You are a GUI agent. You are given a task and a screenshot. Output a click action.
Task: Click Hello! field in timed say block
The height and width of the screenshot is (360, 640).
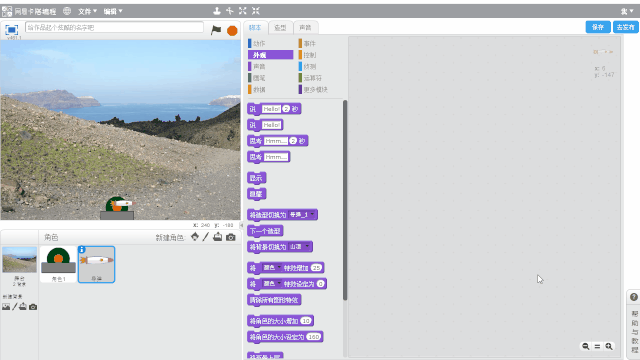coord(271,109)
